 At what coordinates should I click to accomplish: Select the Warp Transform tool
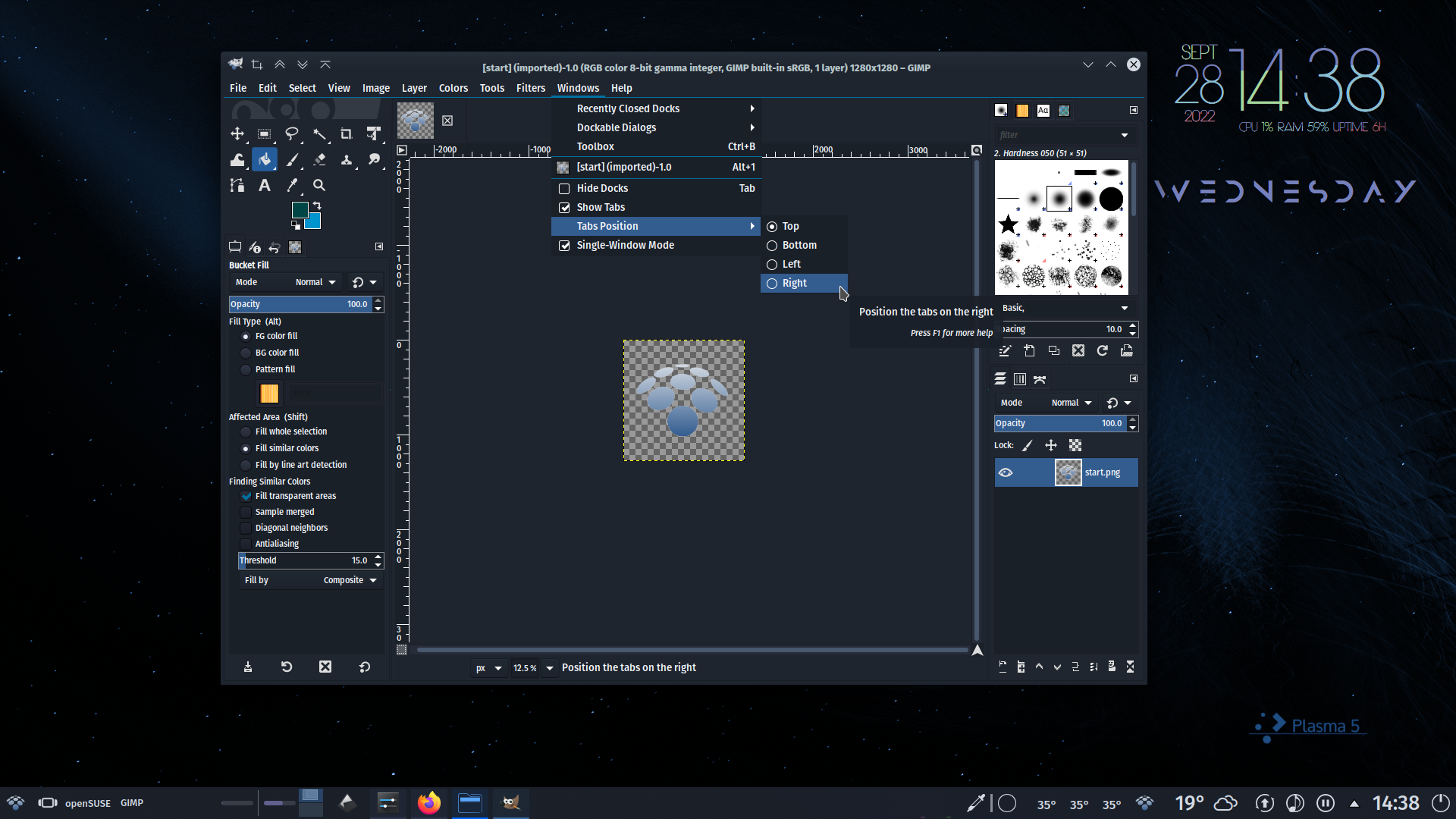tap(237, 160)
